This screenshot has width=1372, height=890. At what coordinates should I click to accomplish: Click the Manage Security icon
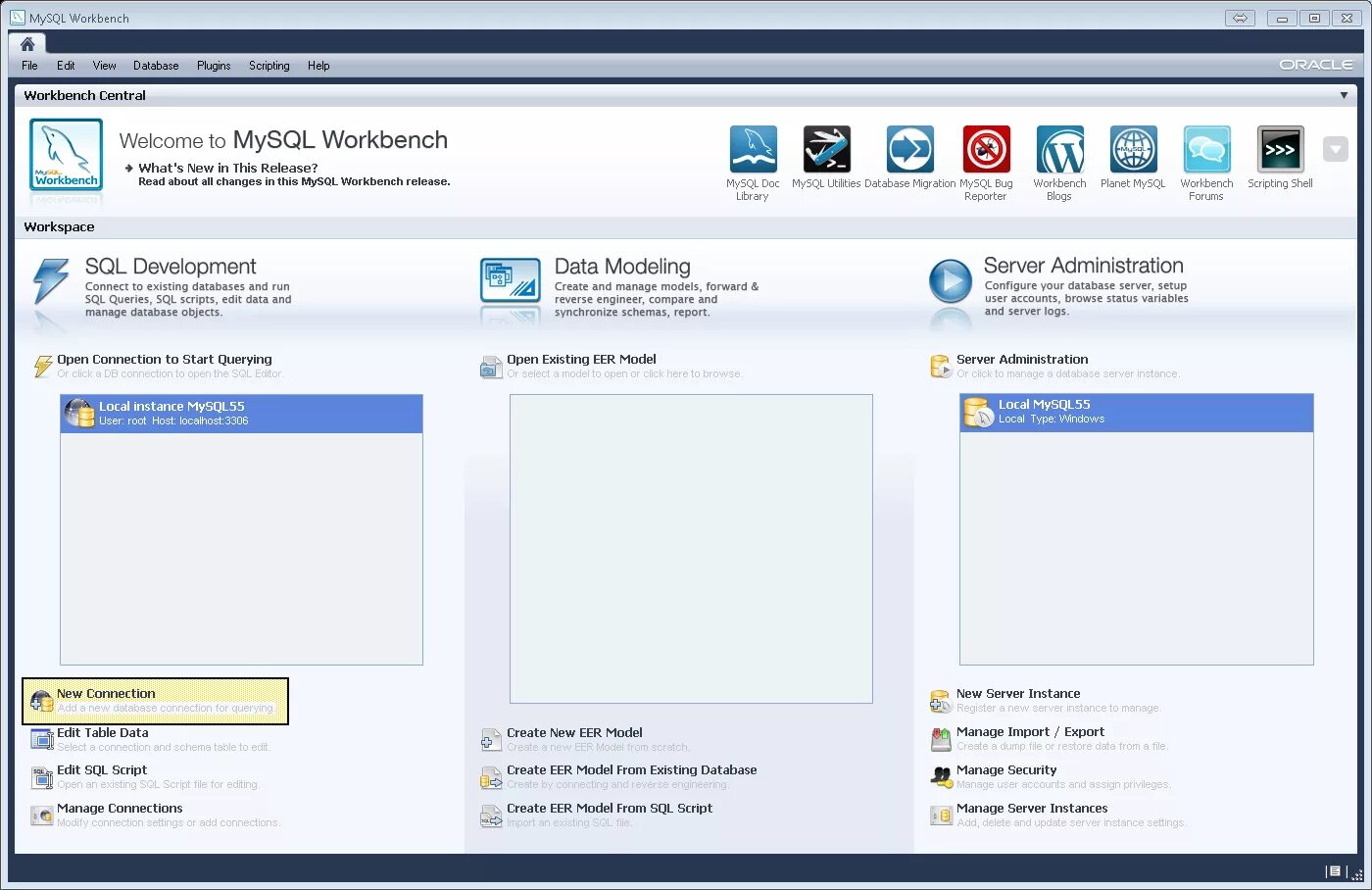coord(941,776)
